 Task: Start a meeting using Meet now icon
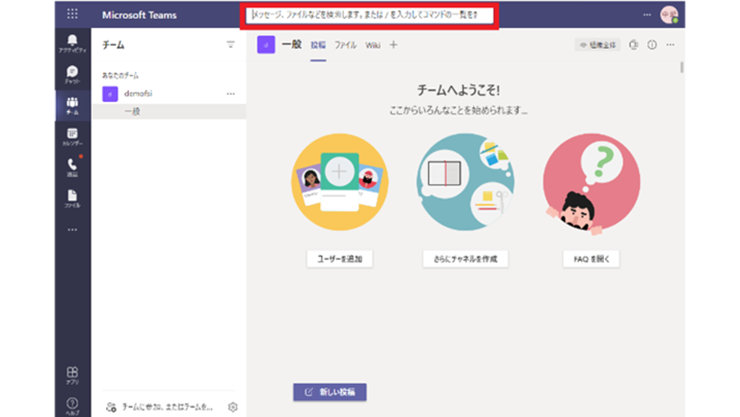pyautogui.click(x=633, y=45)
